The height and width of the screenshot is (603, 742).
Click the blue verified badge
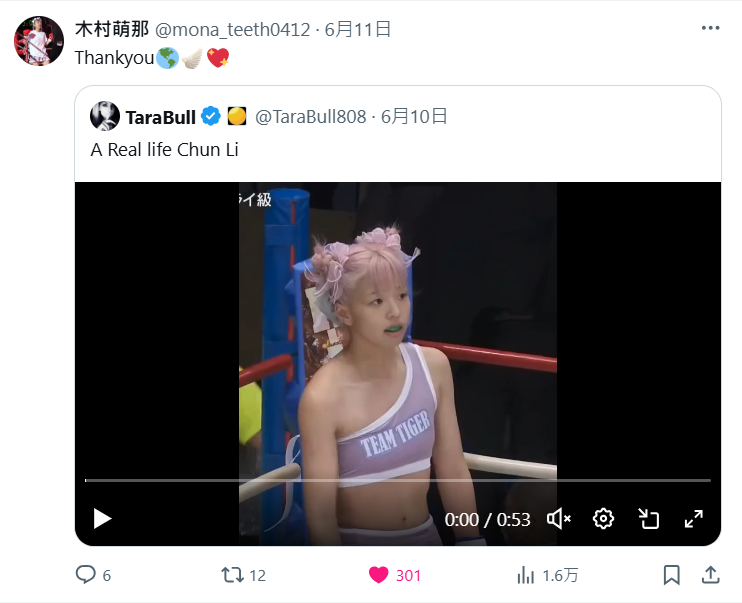[211, 116]
